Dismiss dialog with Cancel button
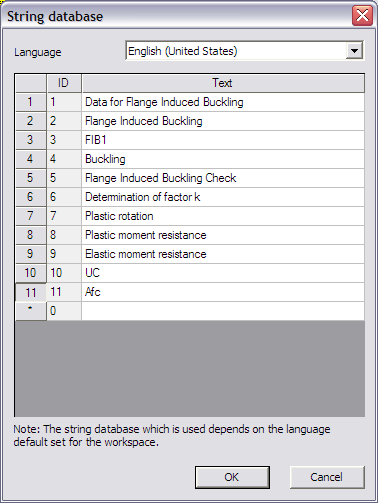 pos(327,477)
